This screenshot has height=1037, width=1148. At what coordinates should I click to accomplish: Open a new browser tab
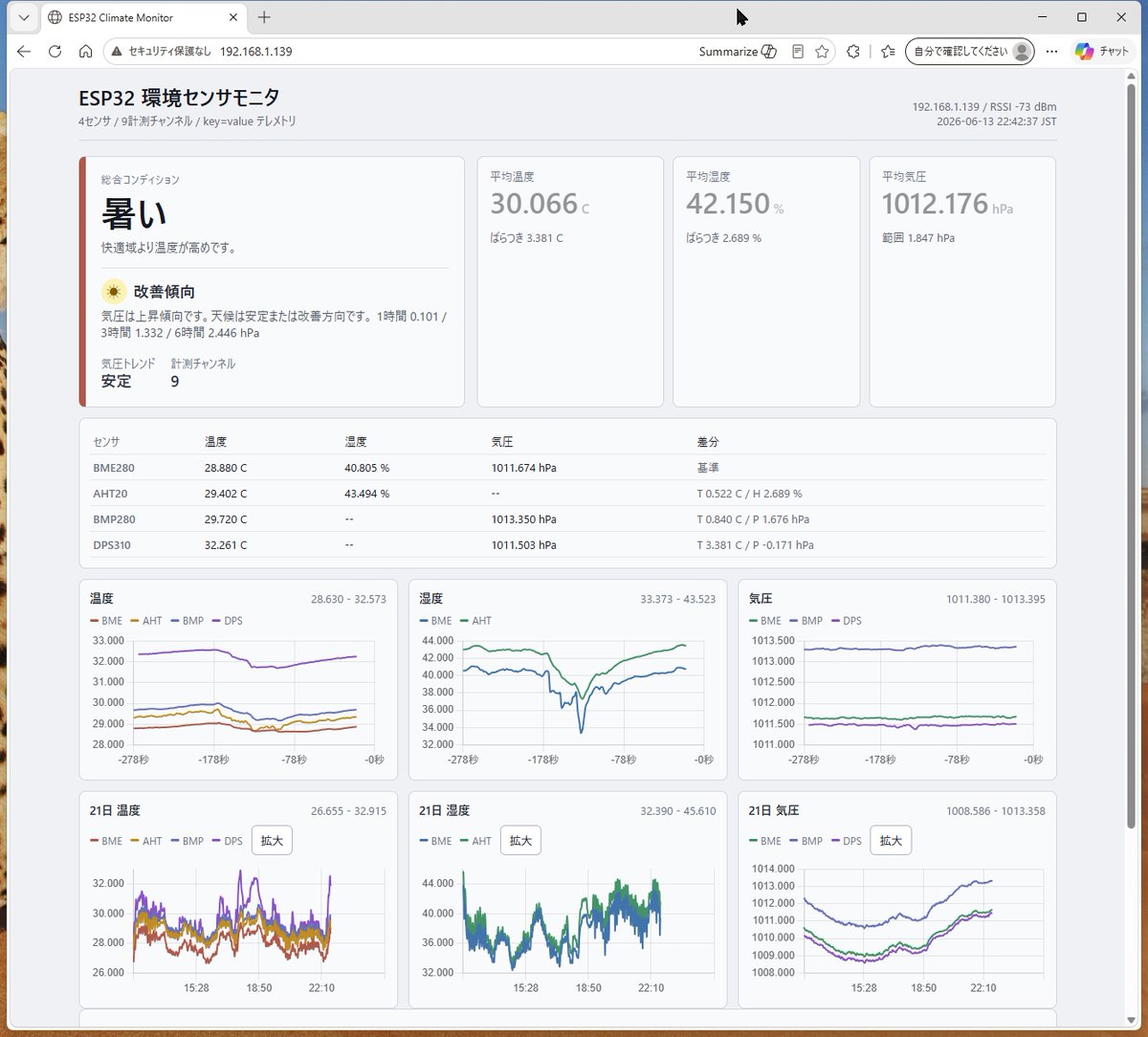click(265, 17)
